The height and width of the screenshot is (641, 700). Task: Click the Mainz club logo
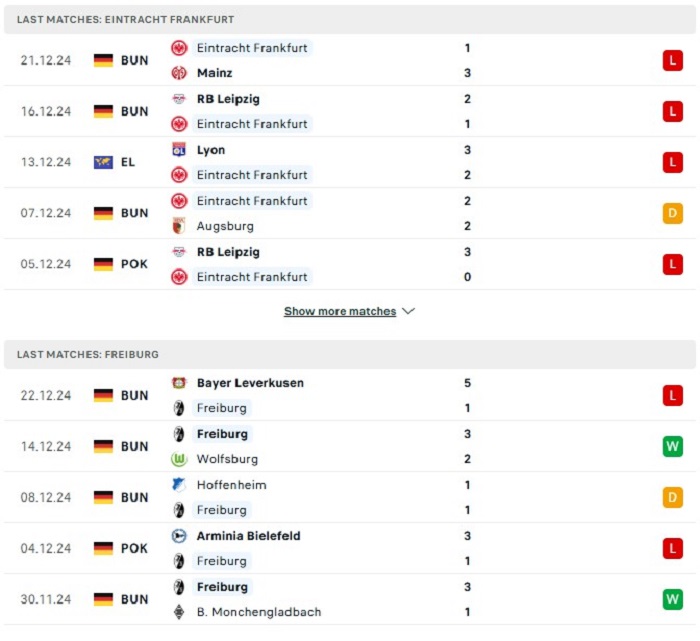pyautogui.click(x=179, y=73)
